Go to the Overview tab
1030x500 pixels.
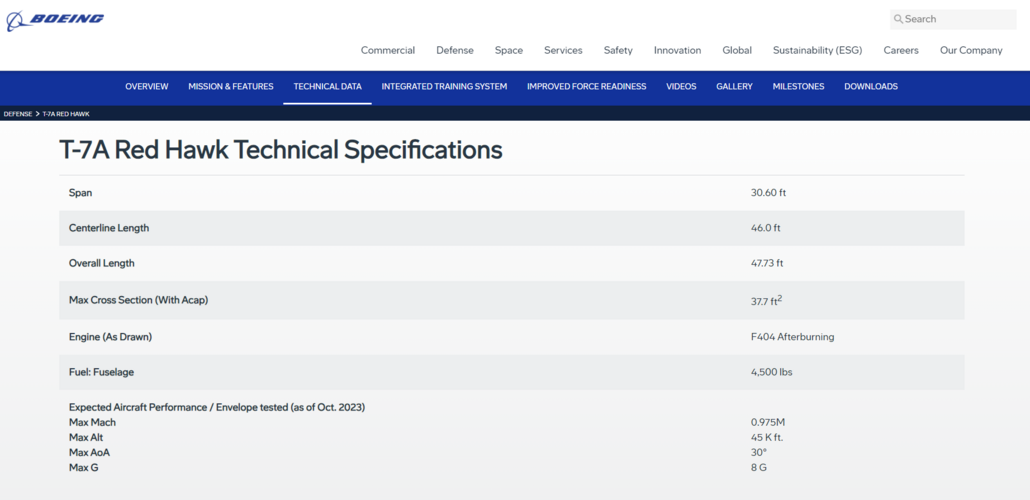[x=146, y=87]
